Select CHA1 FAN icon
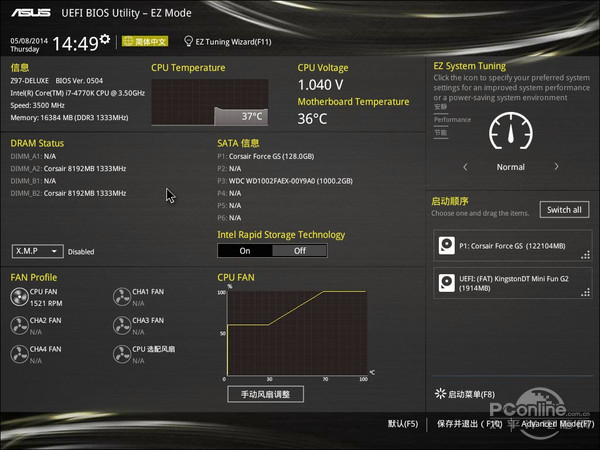This screenshot has width=600, height=450. (x=122, y=297)
